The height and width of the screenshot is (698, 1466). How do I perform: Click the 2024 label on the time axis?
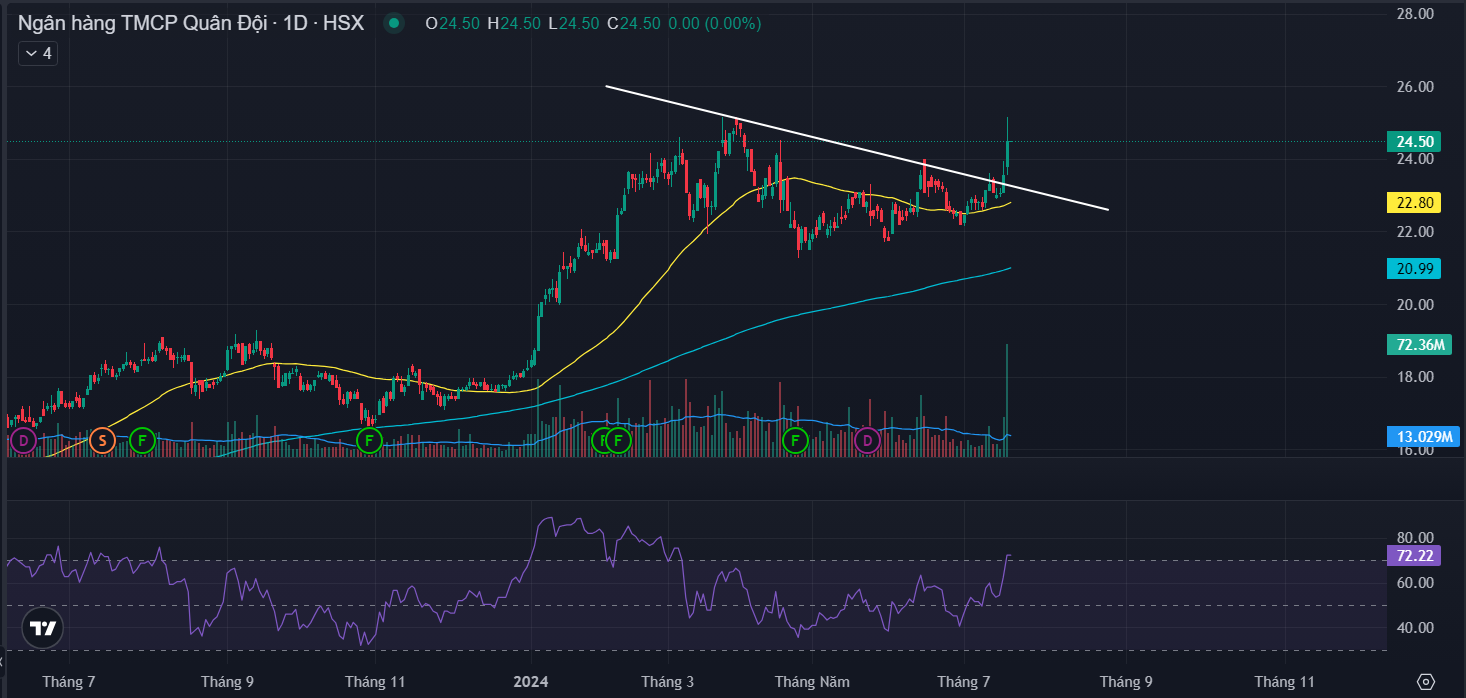530,682
